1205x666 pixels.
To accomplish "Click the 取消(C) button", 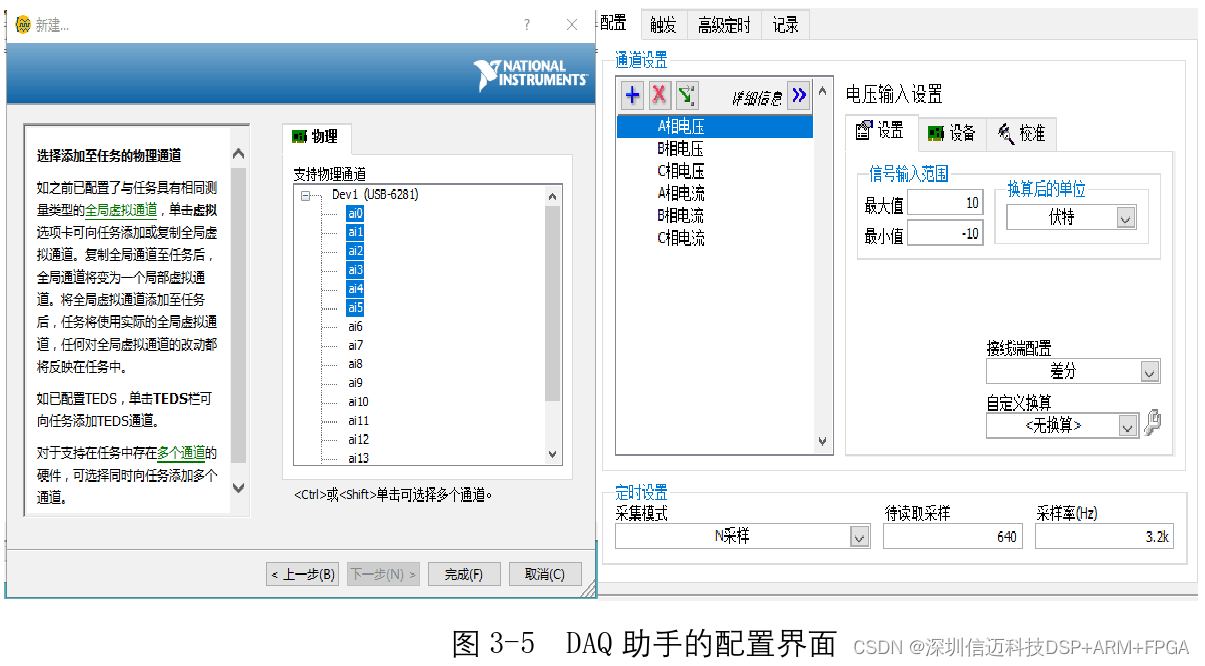I will [545, 574].
